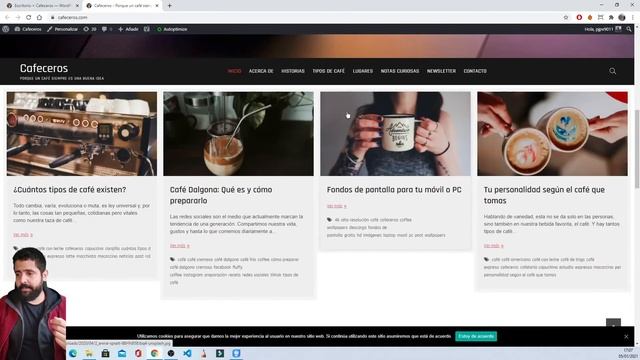The width and height of the screenshot is (640, 360).
Task: Open the Chrome profile avatar
Action: tap(622, 17)
